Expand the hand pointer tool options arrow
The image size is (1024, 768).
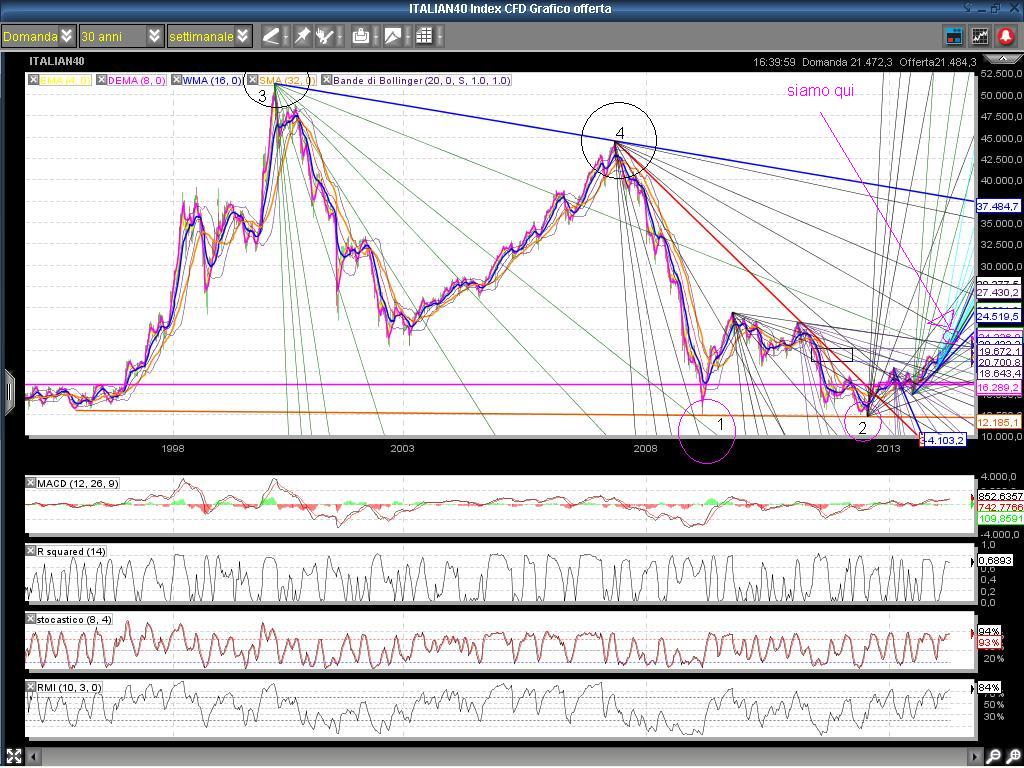click(x=340, y=37)
